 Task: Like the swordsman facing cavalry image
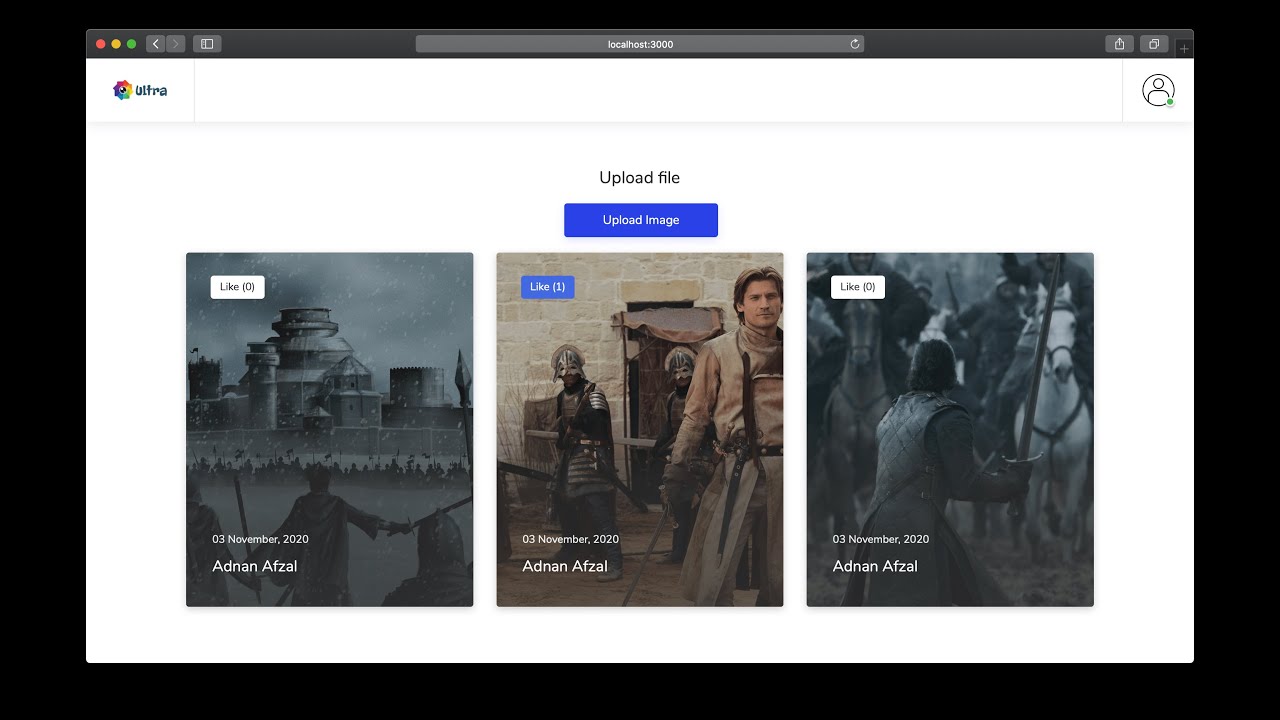point(858,287)
